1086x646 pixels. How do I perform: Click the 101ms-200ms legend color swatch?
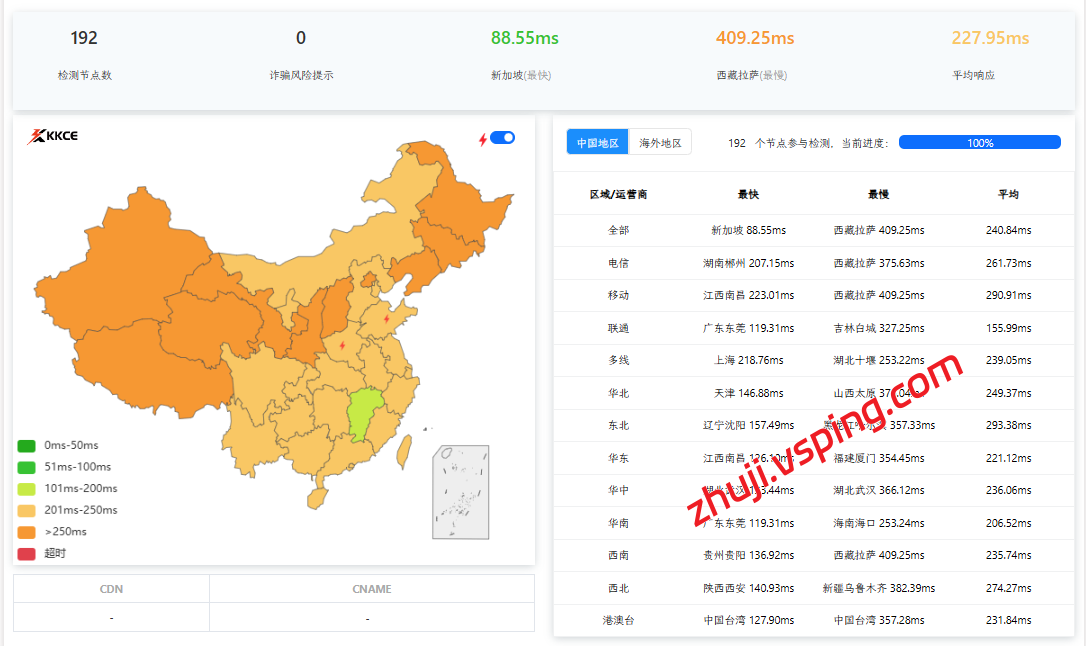[26, 489]
